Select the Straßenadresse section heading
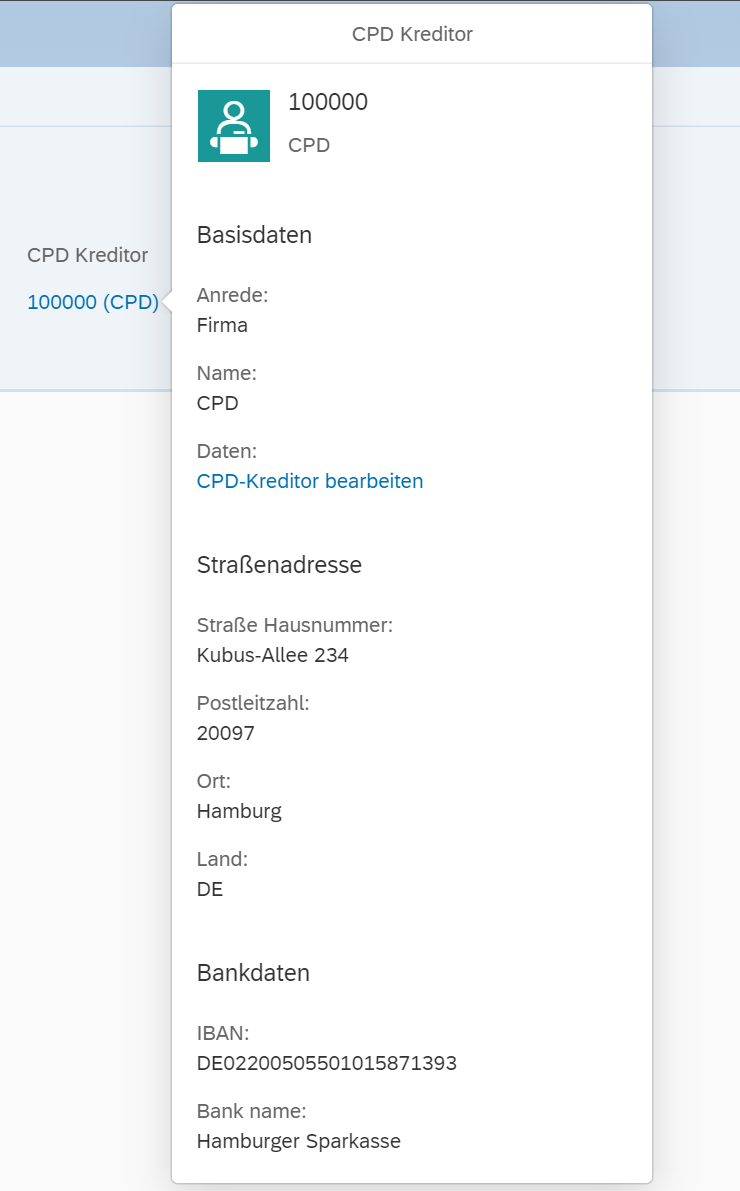Image resolution: width=740 pixels, height=1191 pixels. click(279, 565)
